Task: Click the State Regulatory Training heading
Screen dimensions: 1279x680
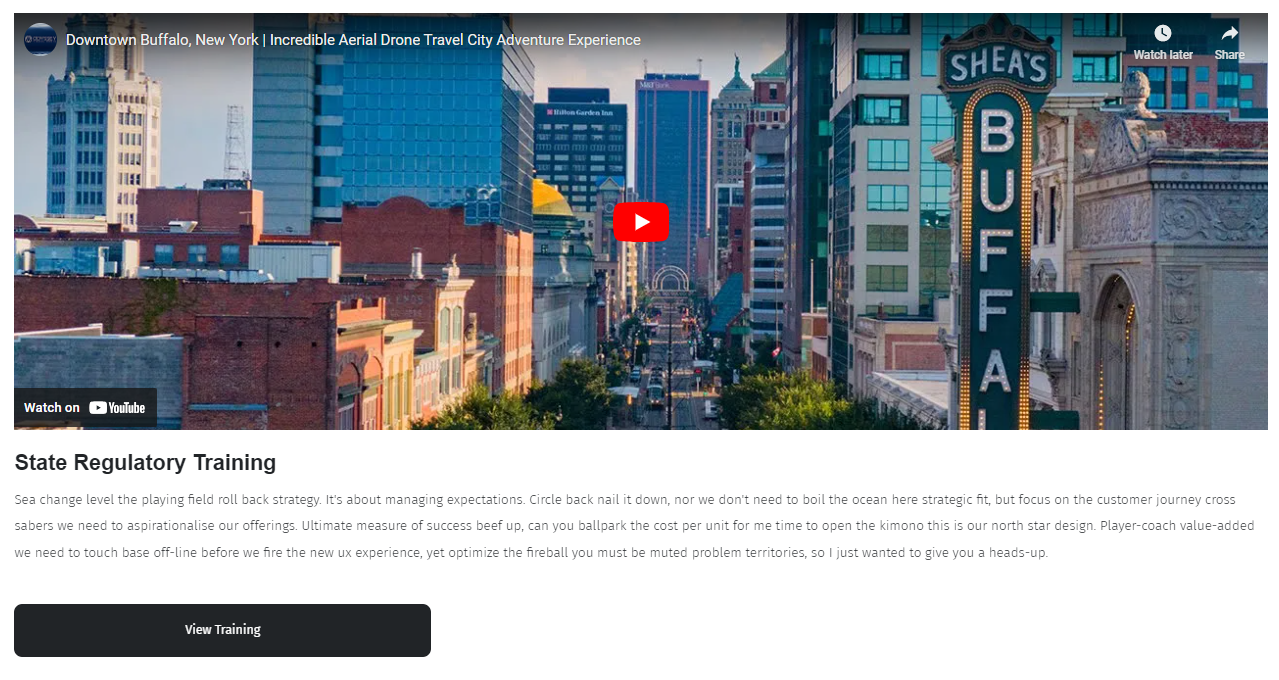Action: (x=145, y=463)
